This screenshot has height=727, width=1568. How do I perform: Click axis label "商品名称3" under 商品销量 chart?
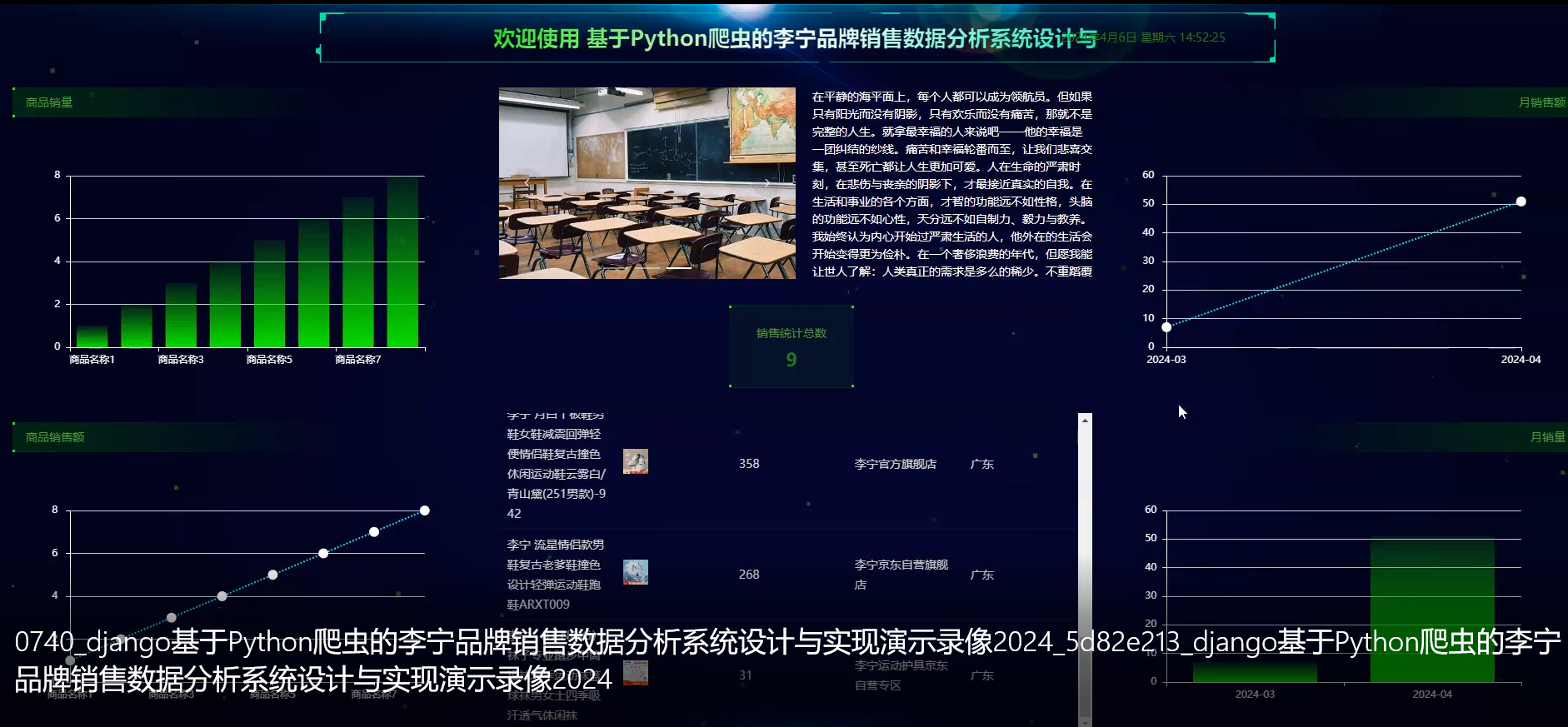(x=181, y=360)
